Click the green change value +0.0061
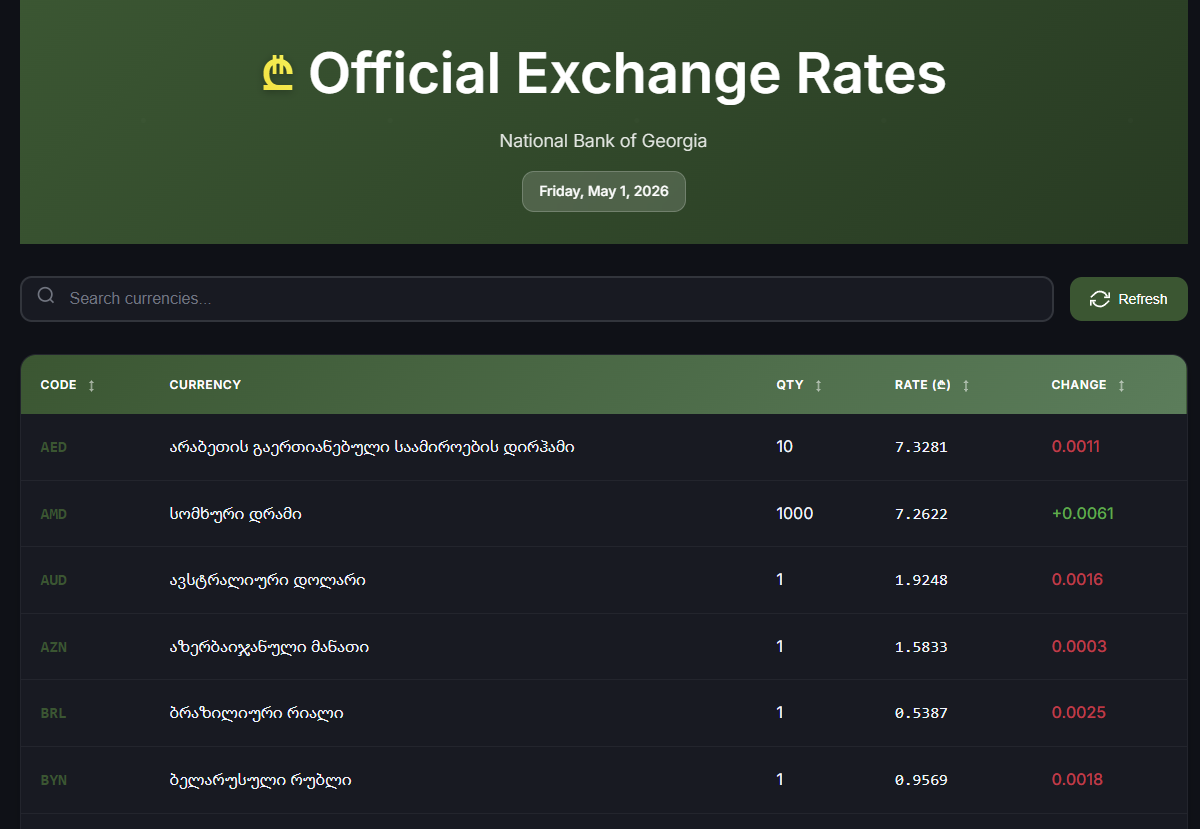Image resolution: width=1200 pixels, height=829 pixels. tap(1083, 514)
